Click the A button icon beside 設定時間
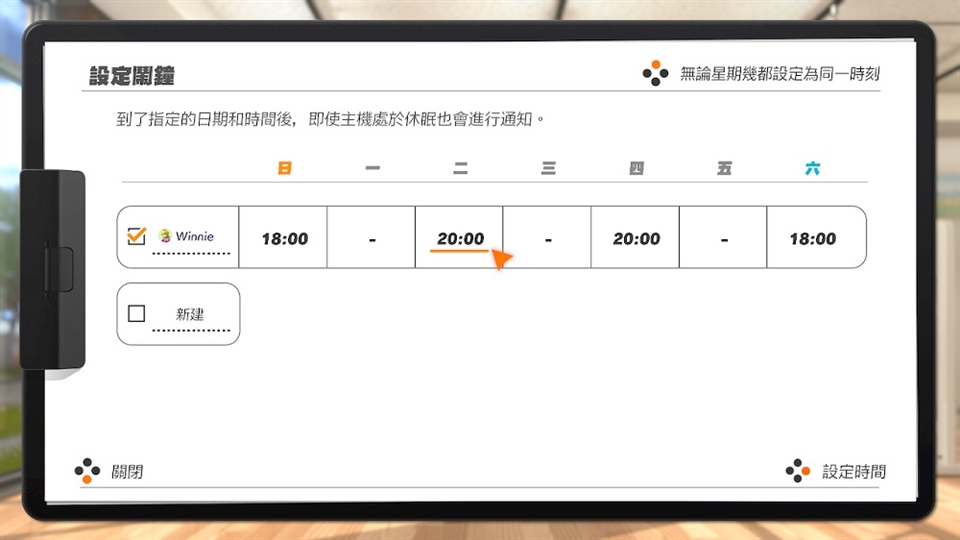Viewport: 960px width, 540px height. pos(798,471)
